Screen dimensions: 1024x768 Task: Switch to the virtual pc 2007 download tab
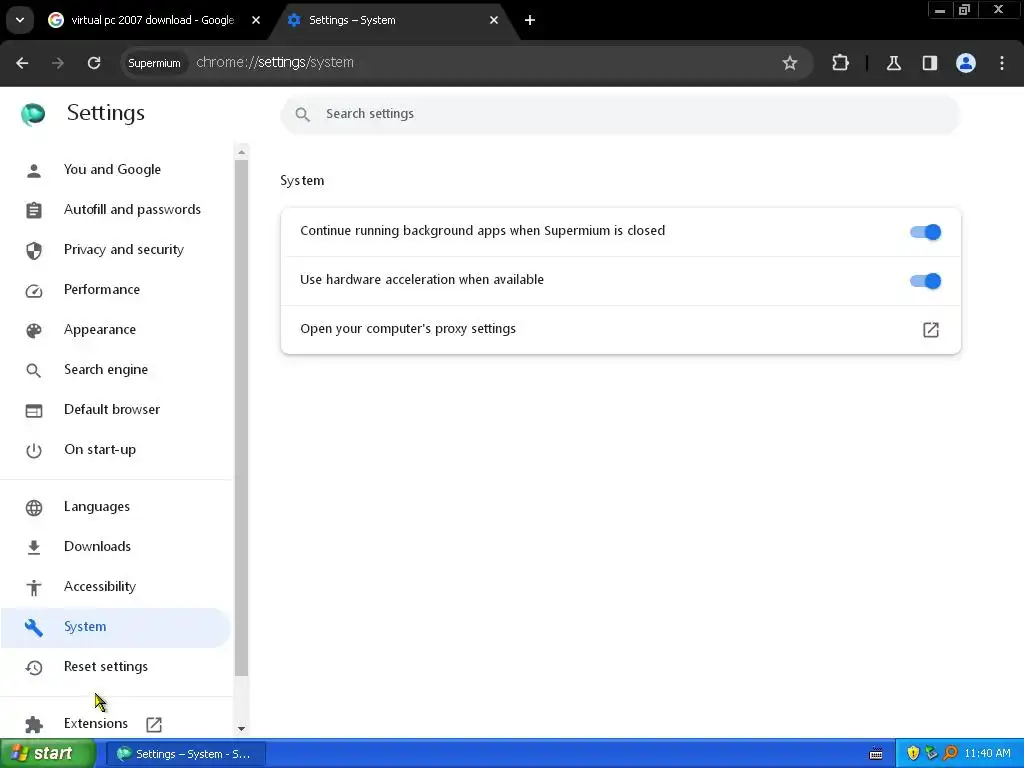[153, 20]
